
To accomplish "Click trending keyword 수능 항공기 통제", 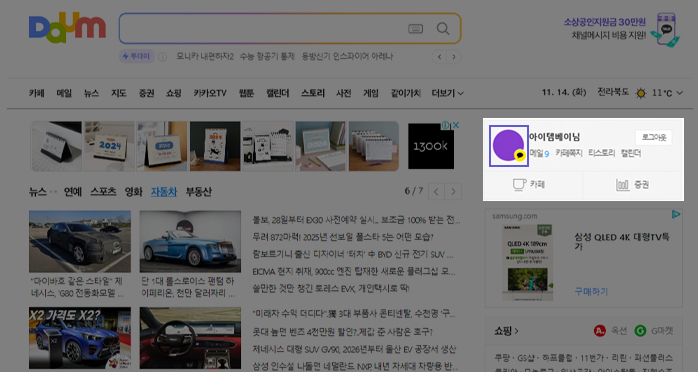I will (267, 57).
